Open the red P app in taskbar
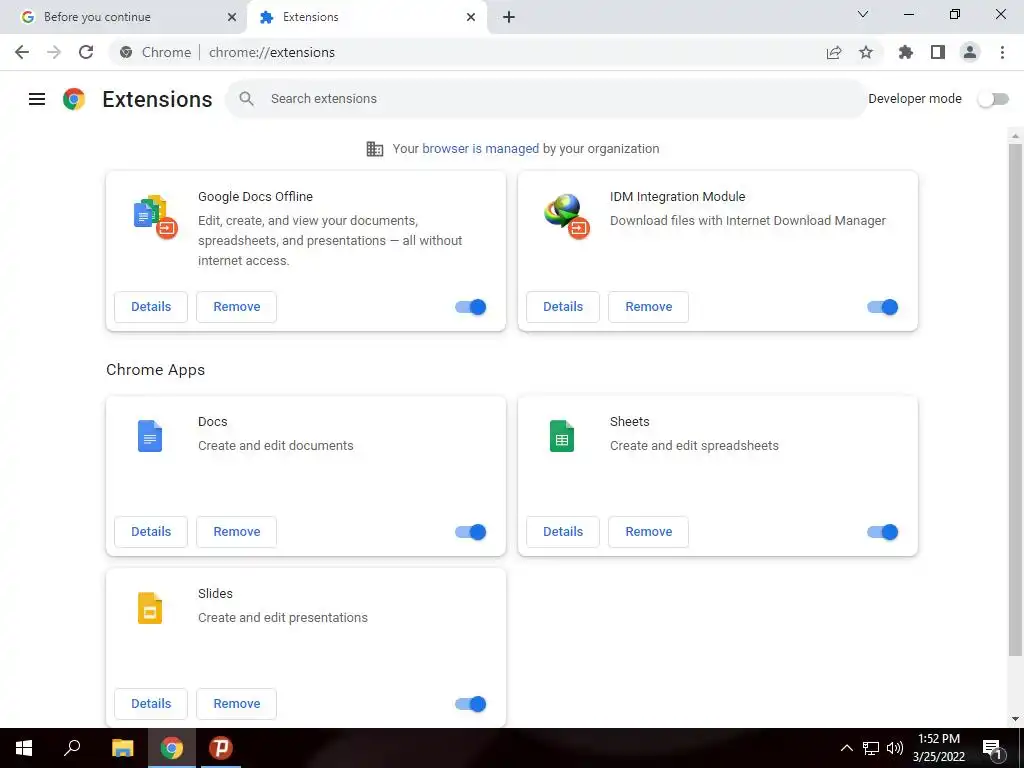Image resolution: width=1024 pixels, height=768 pixels. coord(221,748)
